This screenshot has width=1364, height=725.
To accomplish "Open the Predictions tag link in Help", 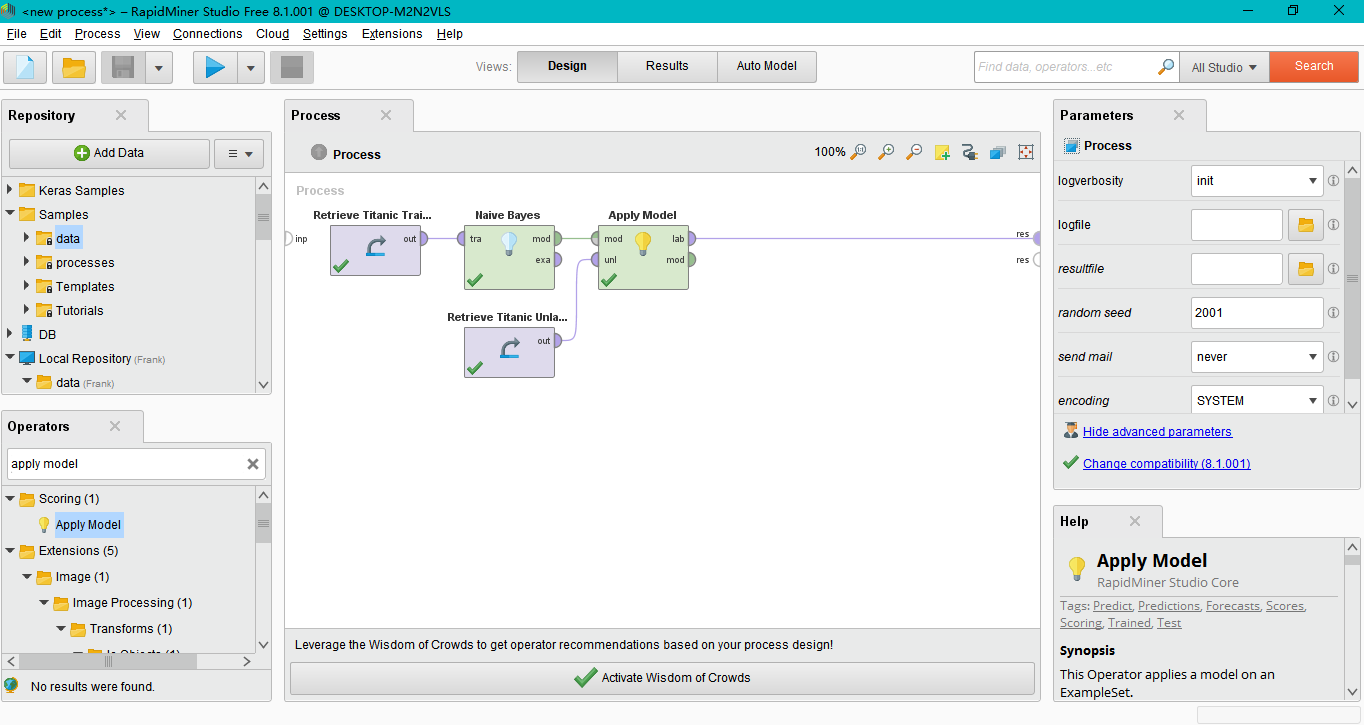I will point(1168,606).
